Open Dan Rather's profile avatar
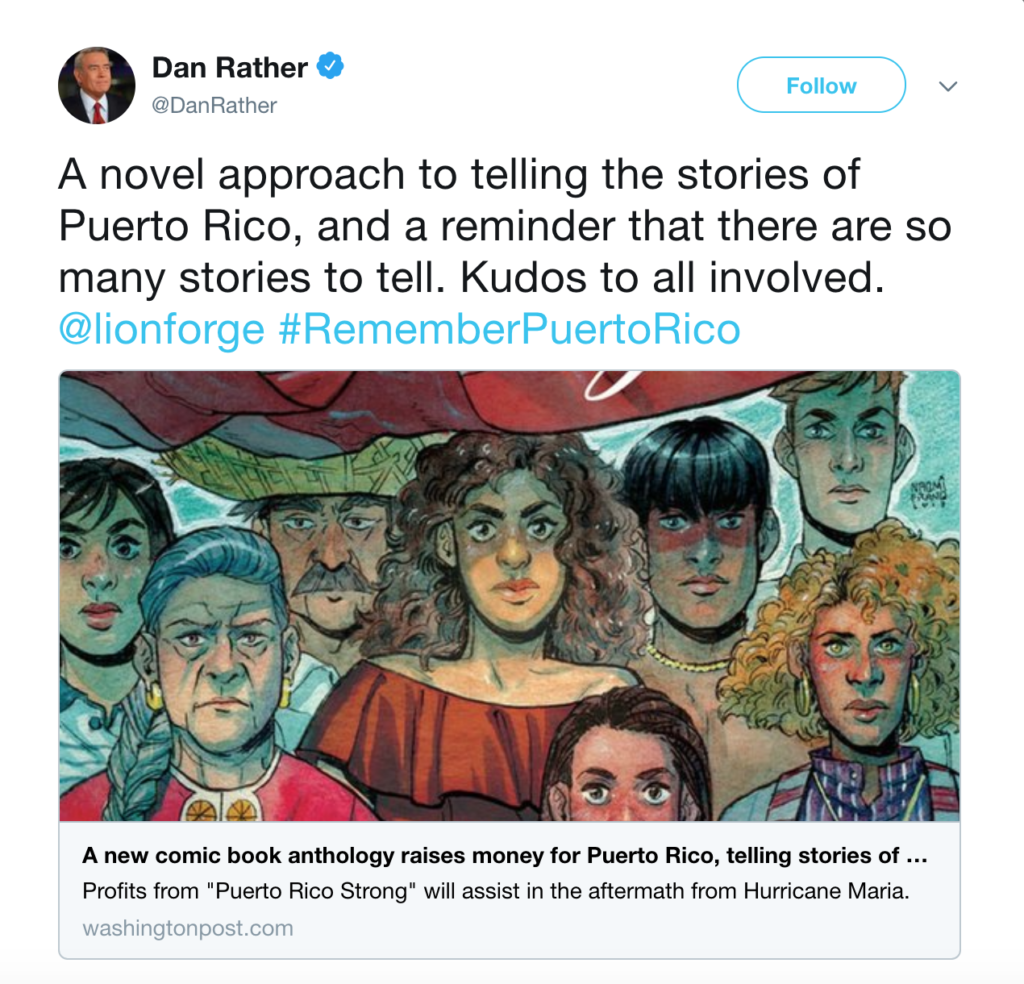 [97, 86]
